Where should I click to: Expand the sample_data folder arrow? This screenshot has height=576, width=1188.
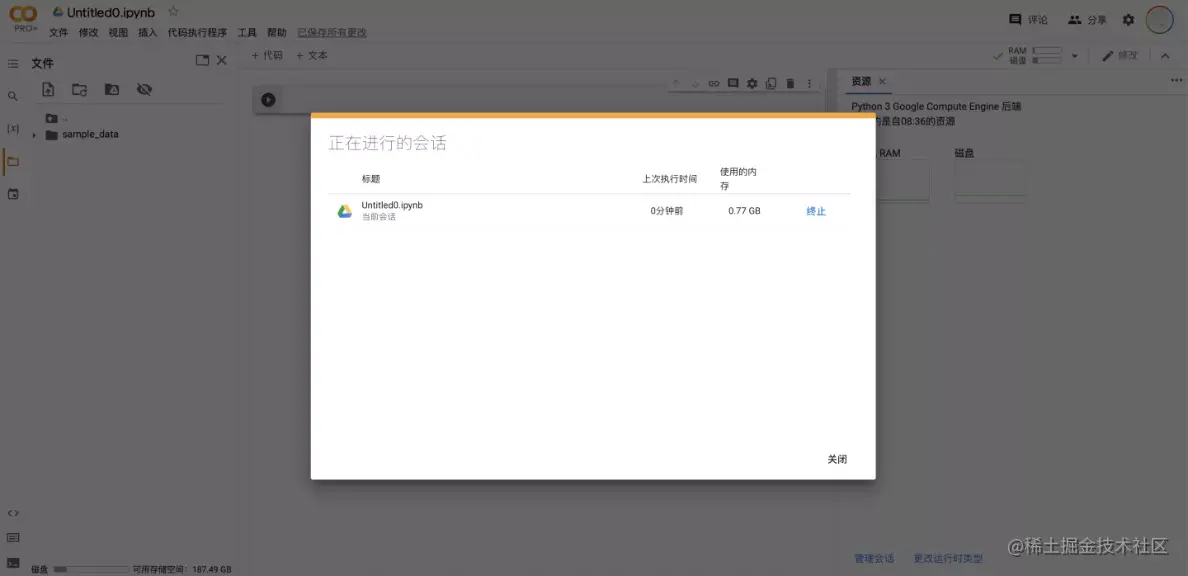pyautogui.click(x=34, y=135)
